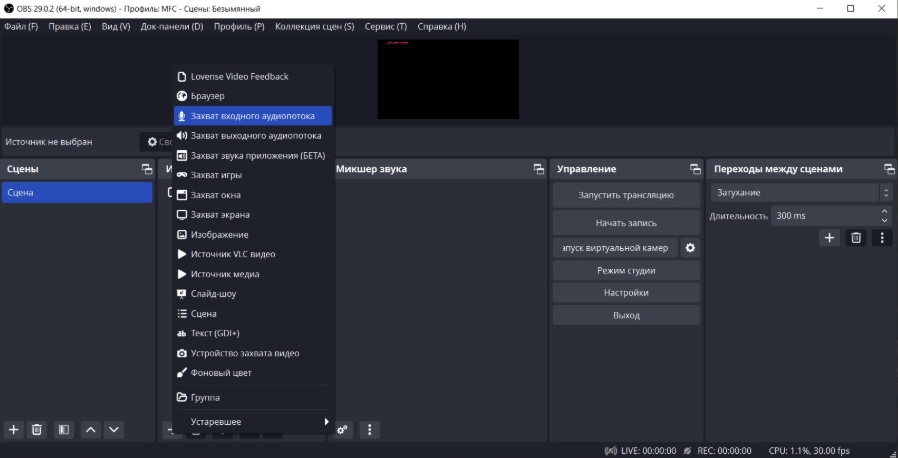Select Сцена in the scenes list
The height and width of the screenshot is (458, 898).
click(77, 192)
